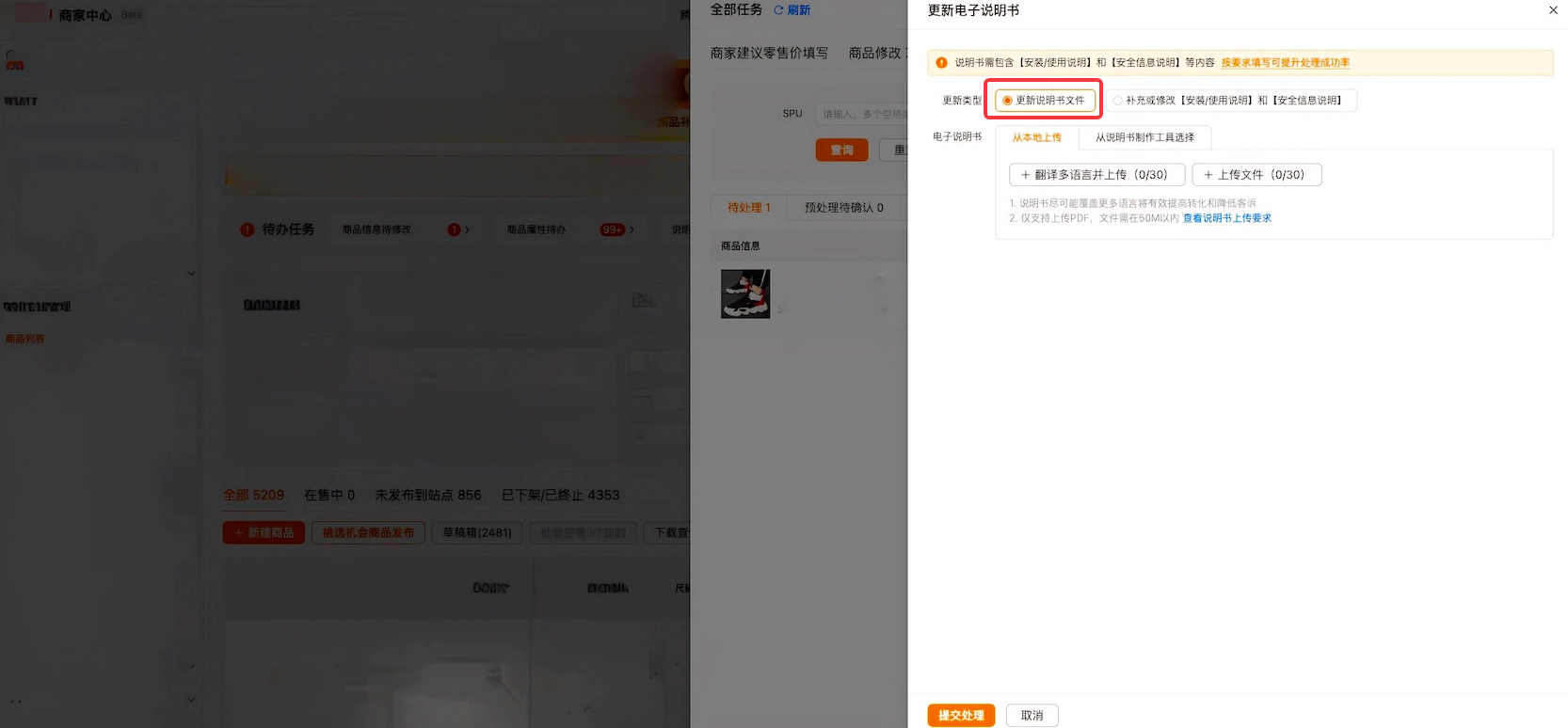Expand the chevron after 商品属性待办 count
This screenshot has width=1568, height=728.
pyautogui.click(x=632, y=229)
